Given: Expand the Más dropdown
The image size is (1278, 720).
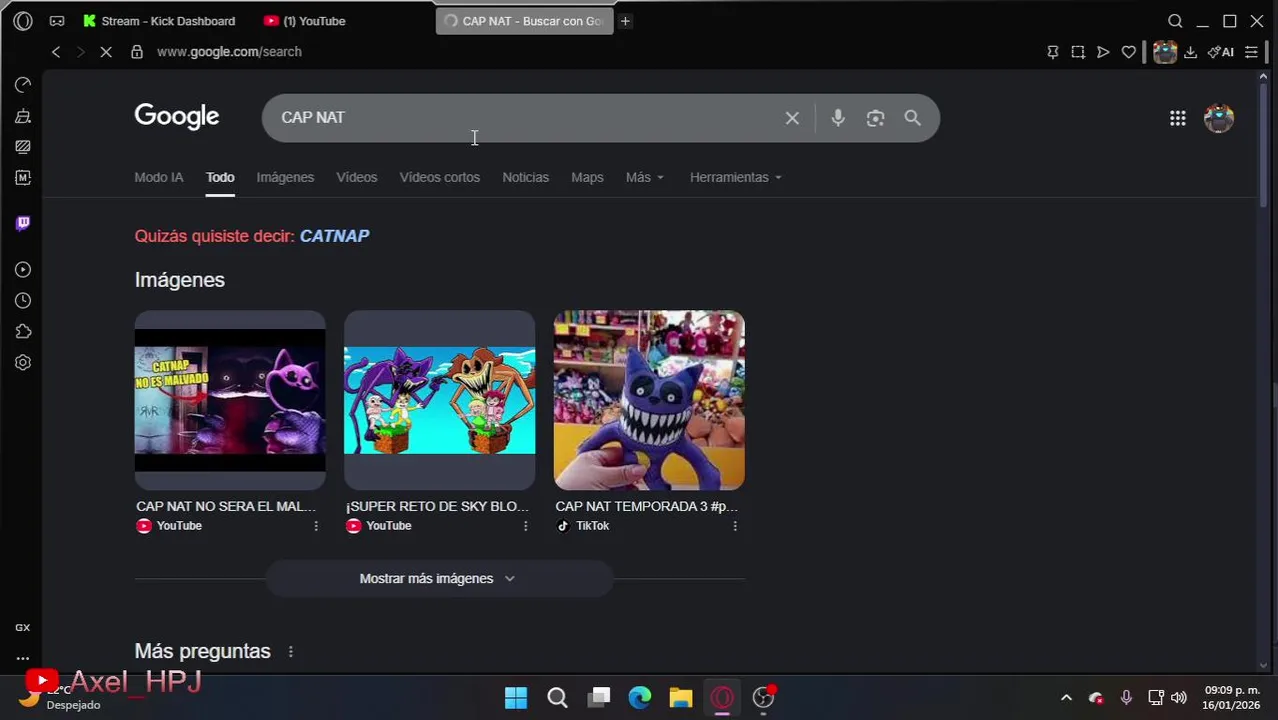Looking at the screenshot, I should 644,177.
